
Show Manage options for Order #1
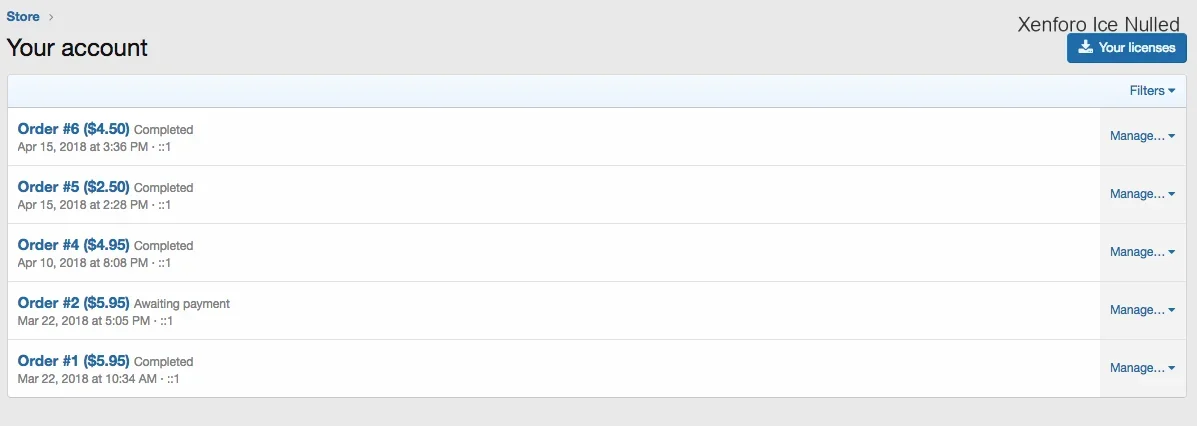(x=1142, y=368)
